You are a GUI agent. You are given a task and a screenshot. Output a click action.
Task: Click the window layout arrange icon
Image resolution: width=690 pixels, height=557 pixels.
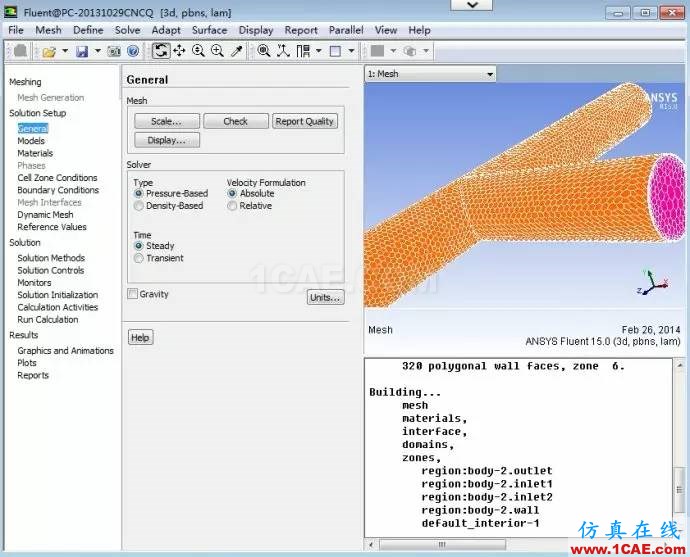click(x=303, y=51)
